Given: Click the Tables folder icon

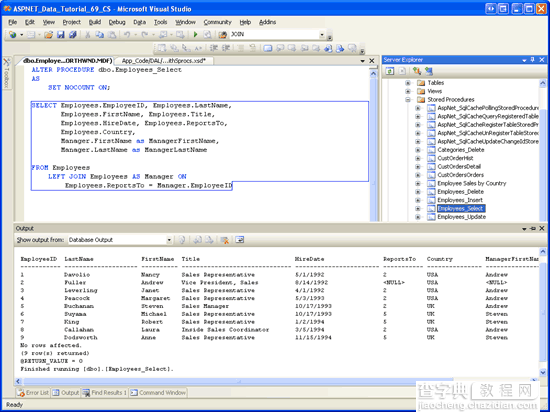Looking at the screenshot, I should pos(421,83).
